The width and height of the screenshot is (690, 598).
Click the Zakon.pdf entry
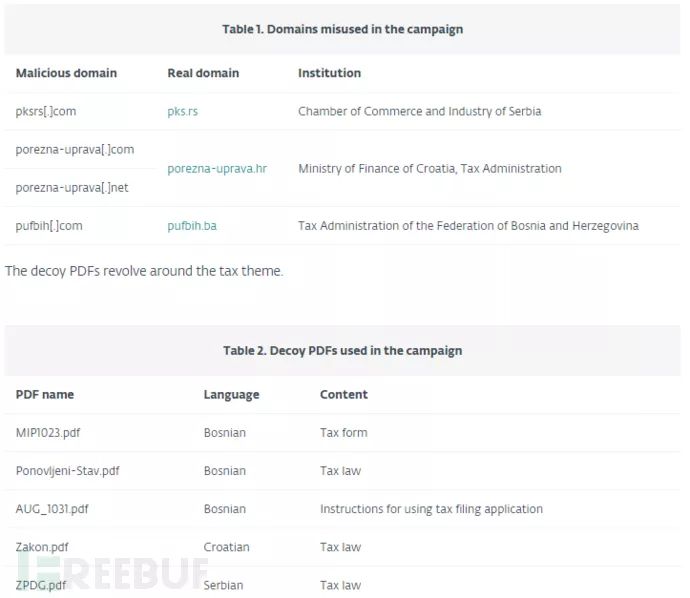point(42,547)
